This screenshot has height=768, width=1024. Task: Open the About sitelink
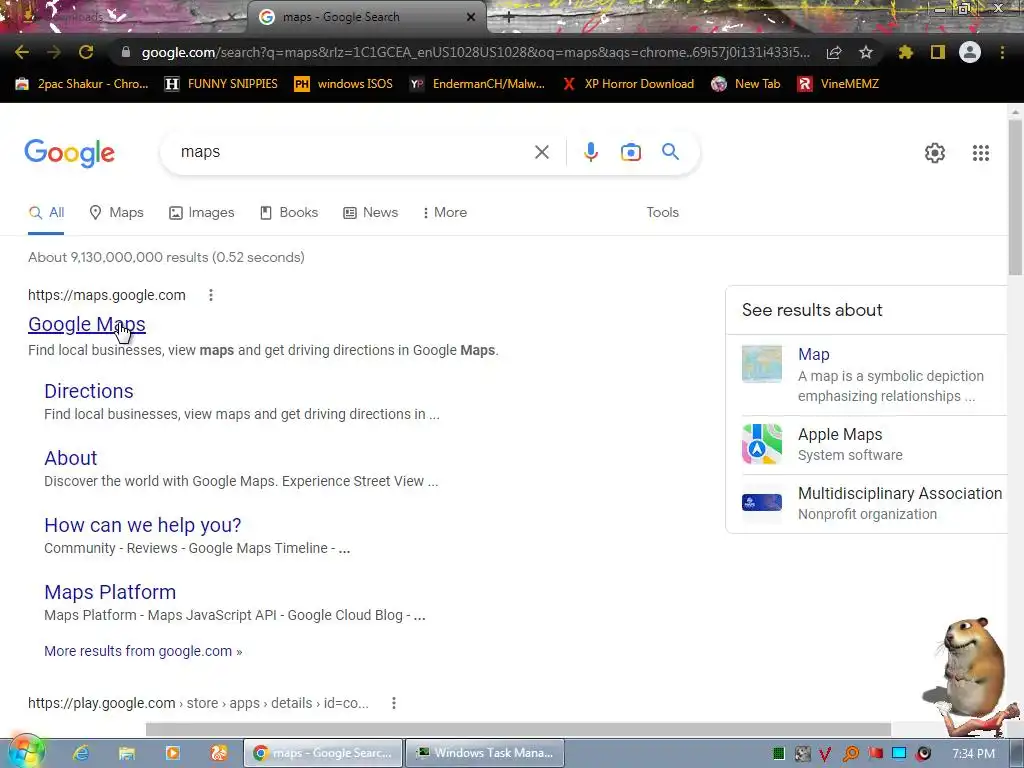71,458
